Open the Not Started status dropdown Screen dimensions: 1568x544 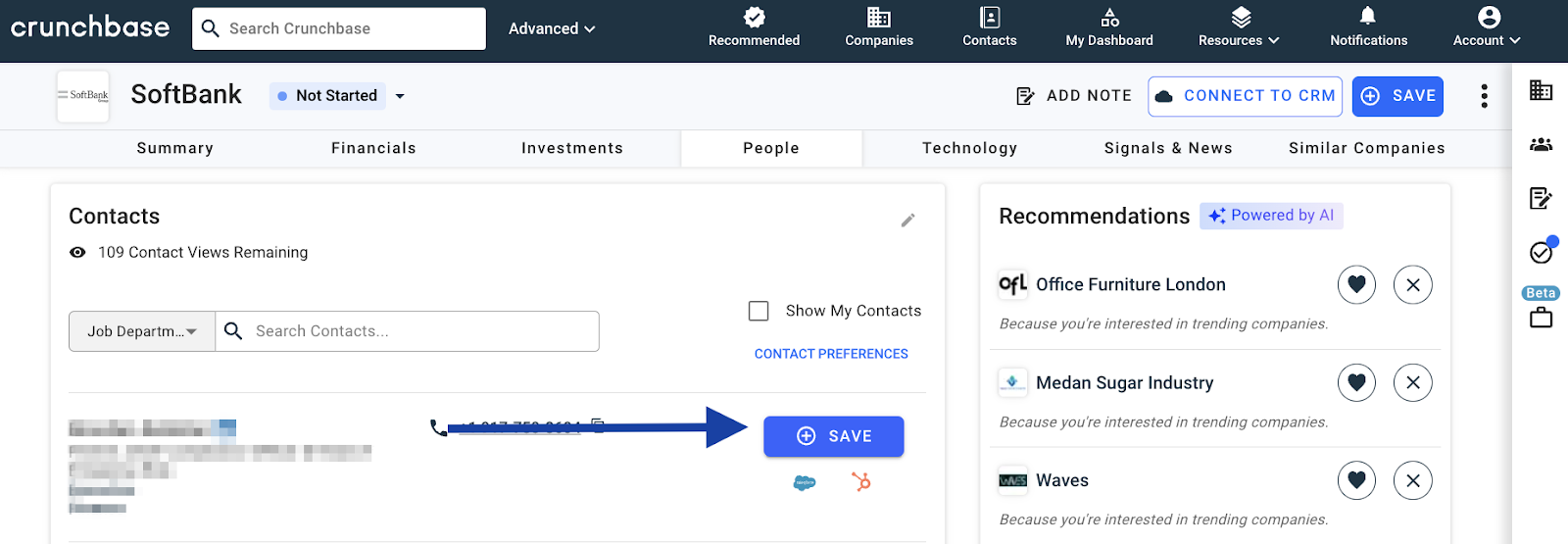(339, 95)
